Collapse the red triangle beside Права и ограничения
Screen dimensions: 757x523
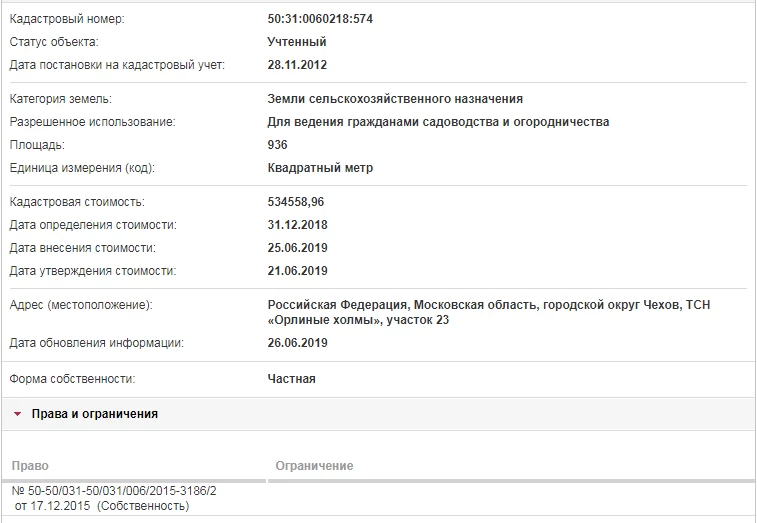point(17,413)
